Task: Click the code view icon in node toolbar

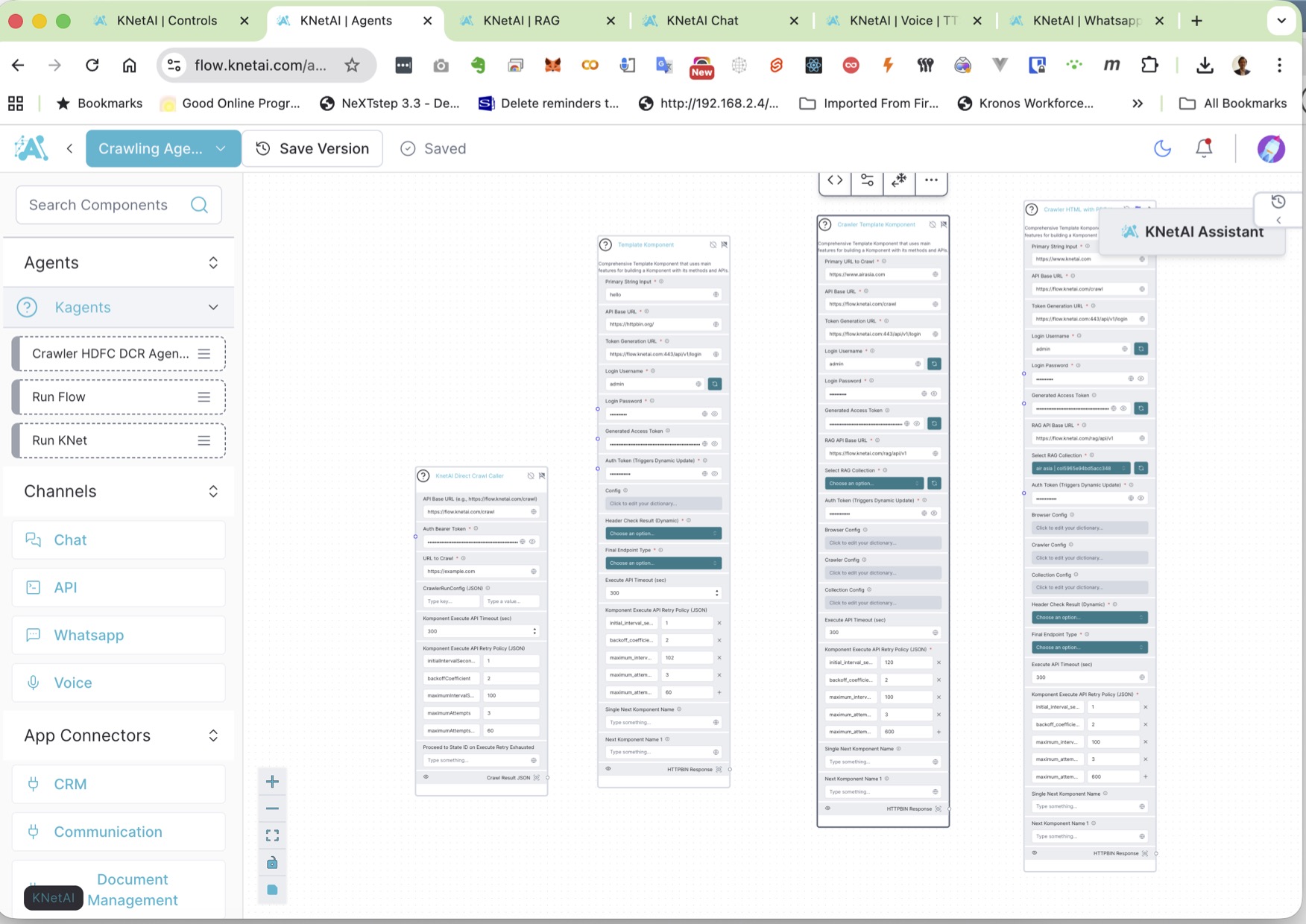Action: pos(835,180)
